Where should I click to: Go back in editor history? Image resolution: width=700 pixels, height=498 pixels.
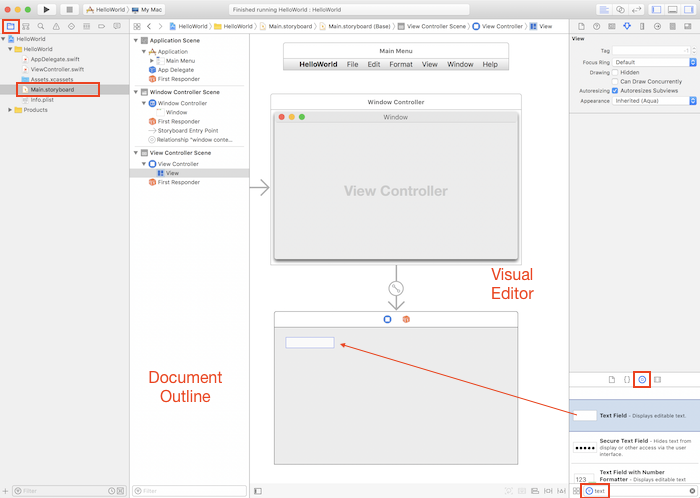click(x=149, y=26)
